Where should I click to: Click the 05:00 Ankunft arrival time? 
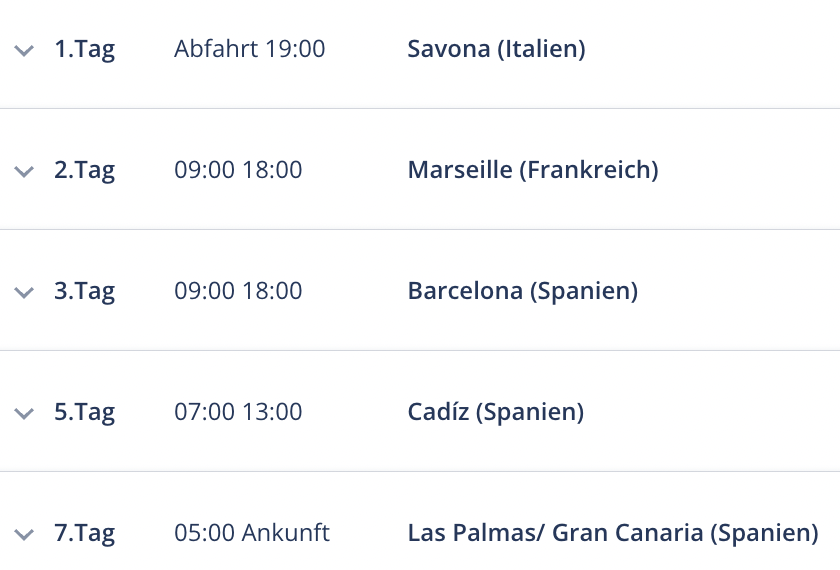(x=252, y=533)
